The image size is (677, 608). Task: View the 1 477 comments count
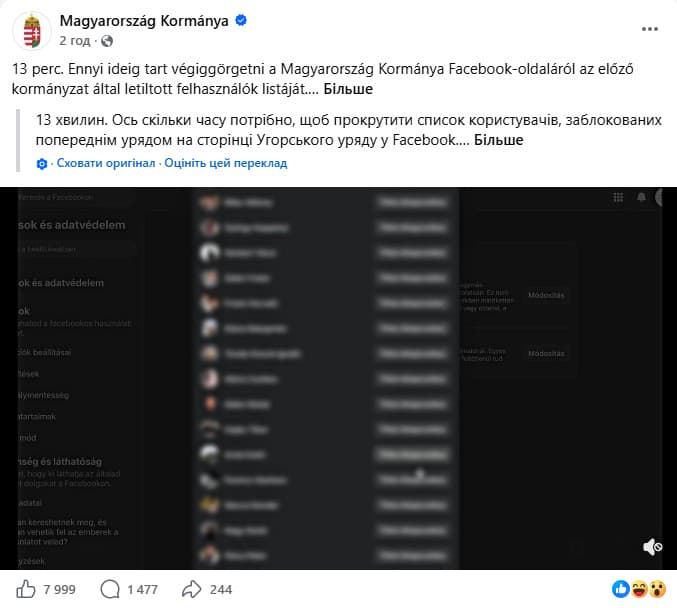142,589
